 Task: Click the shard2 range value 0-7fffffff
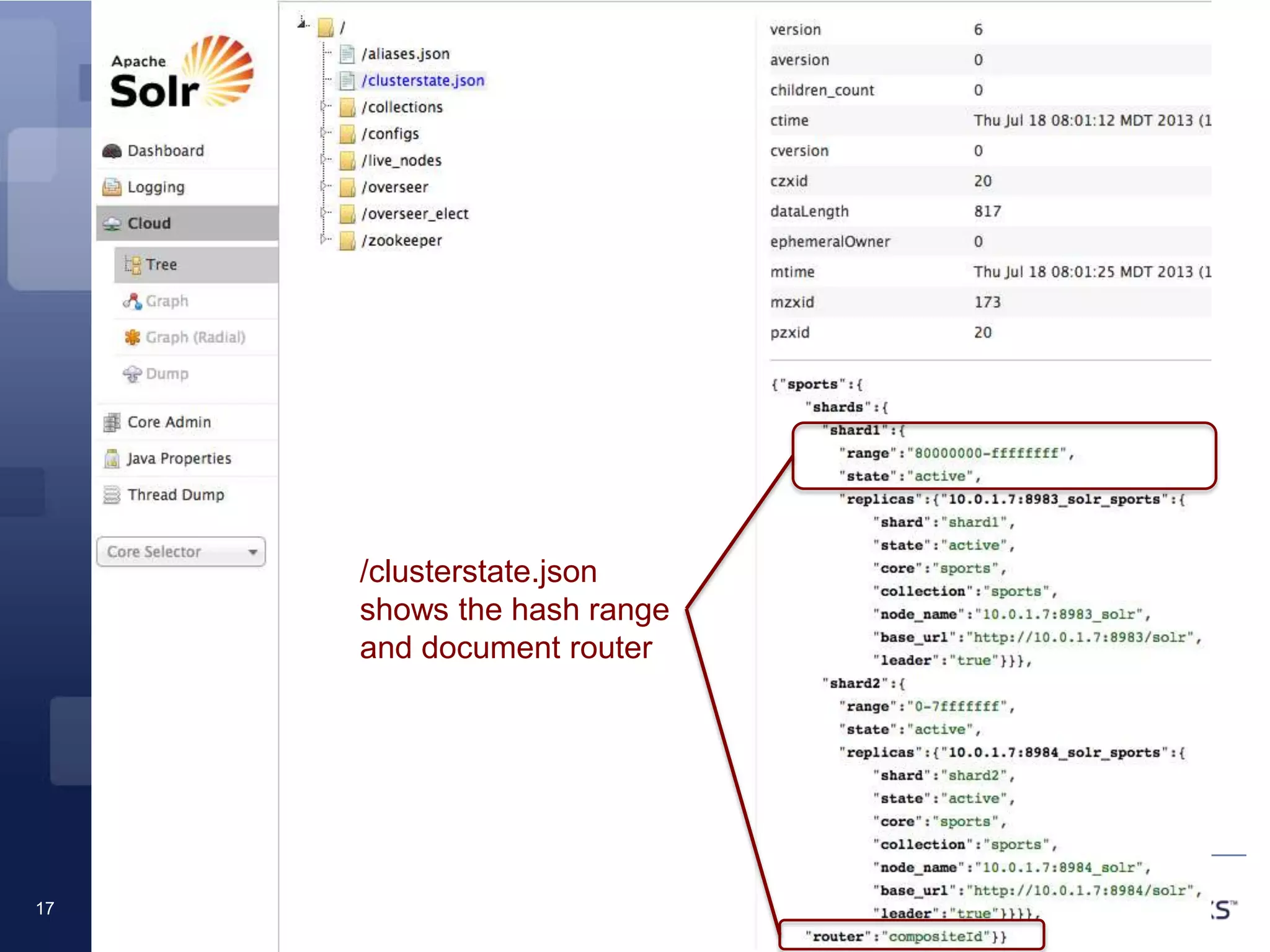point(957,707)
